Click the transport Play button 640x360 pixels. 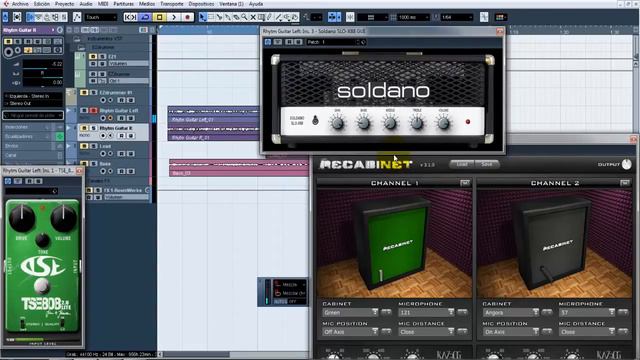[173, 17]
